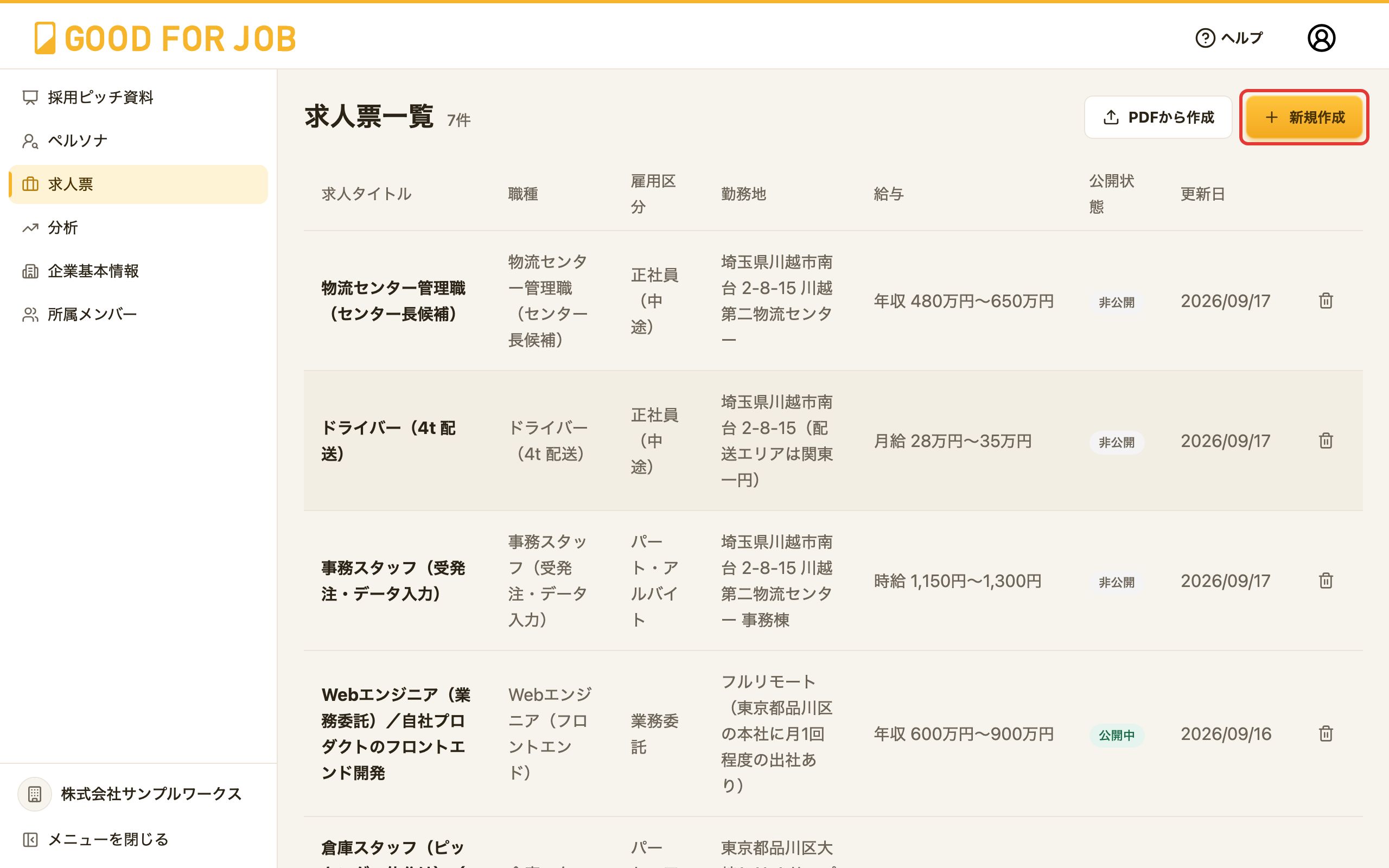This screenshot has width=1389, height=868.
Task: Open 所属メンバー in the sidebar
Action: (x=138, y=315)
